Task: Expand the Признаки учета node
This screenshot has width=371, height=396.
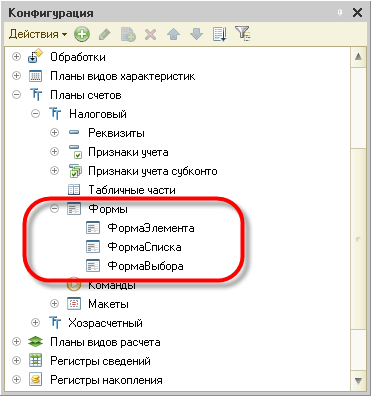Action: click(x=54, y=152)
